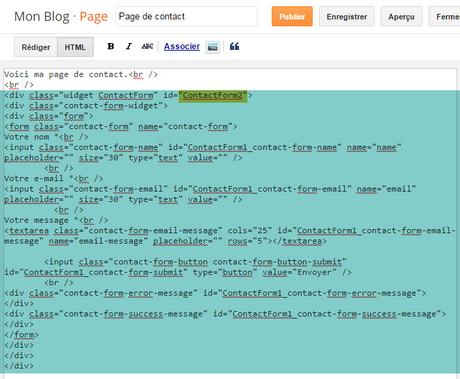Publish the page with the Publier button
460x379 pixels.
tap(292, 16)
